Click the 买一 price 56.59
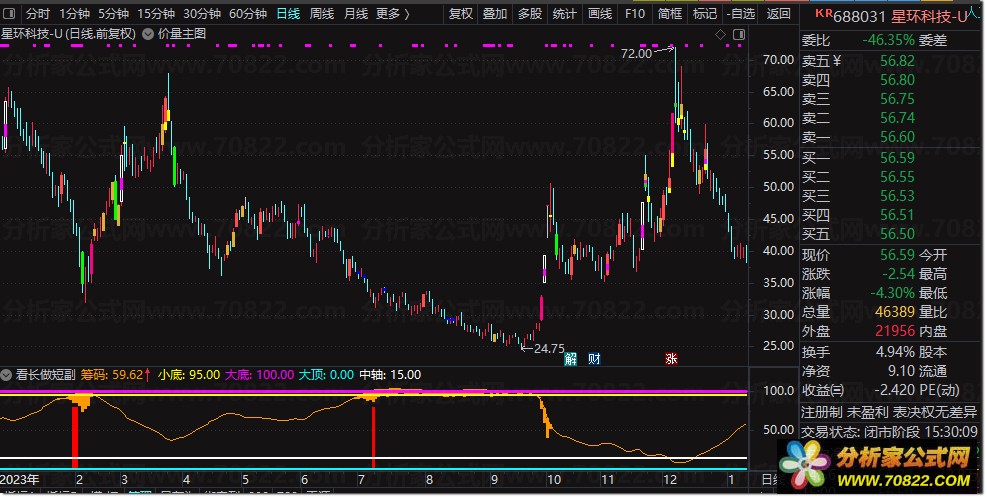This screenshot has height=497, width=987. [898, 157]
